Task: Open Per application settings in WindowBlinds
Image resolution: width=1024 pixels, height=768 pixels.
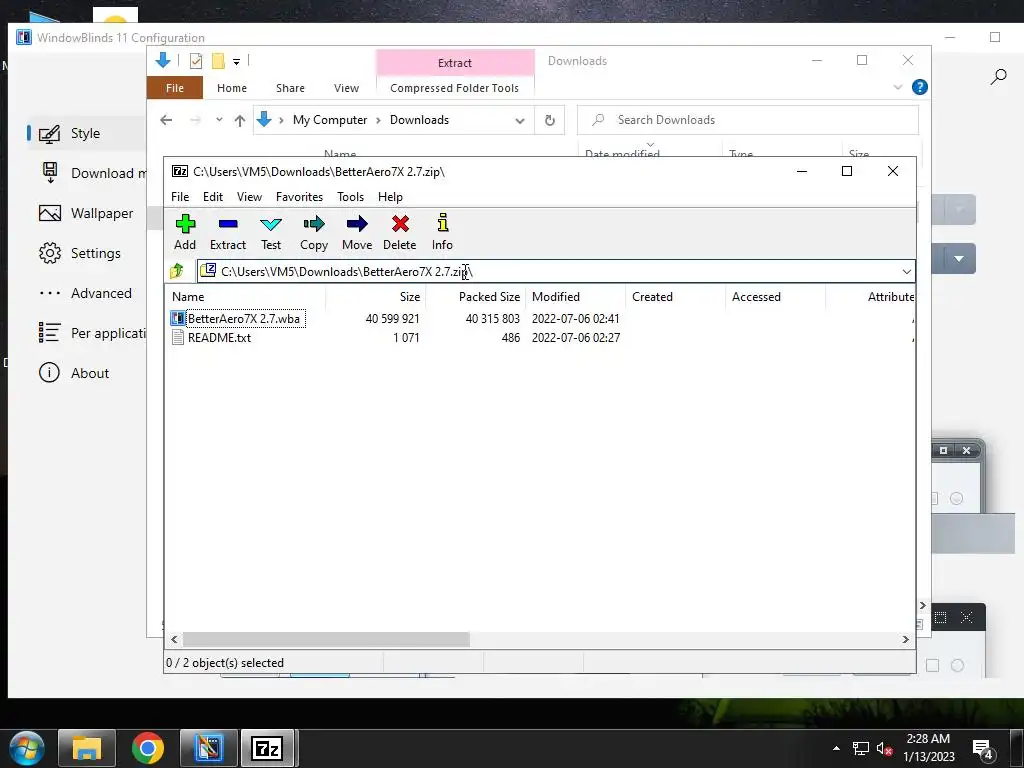Action: pyautogui.click(x=91, y=333)
